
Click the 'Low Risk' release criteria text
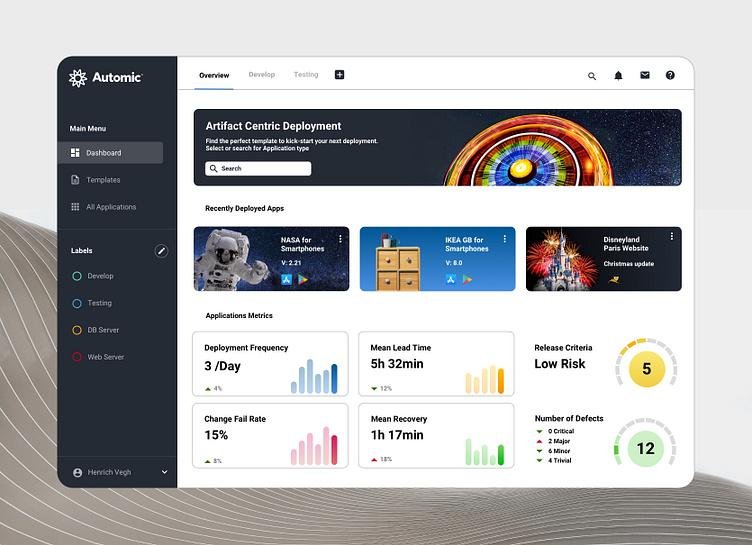[560, 364]
